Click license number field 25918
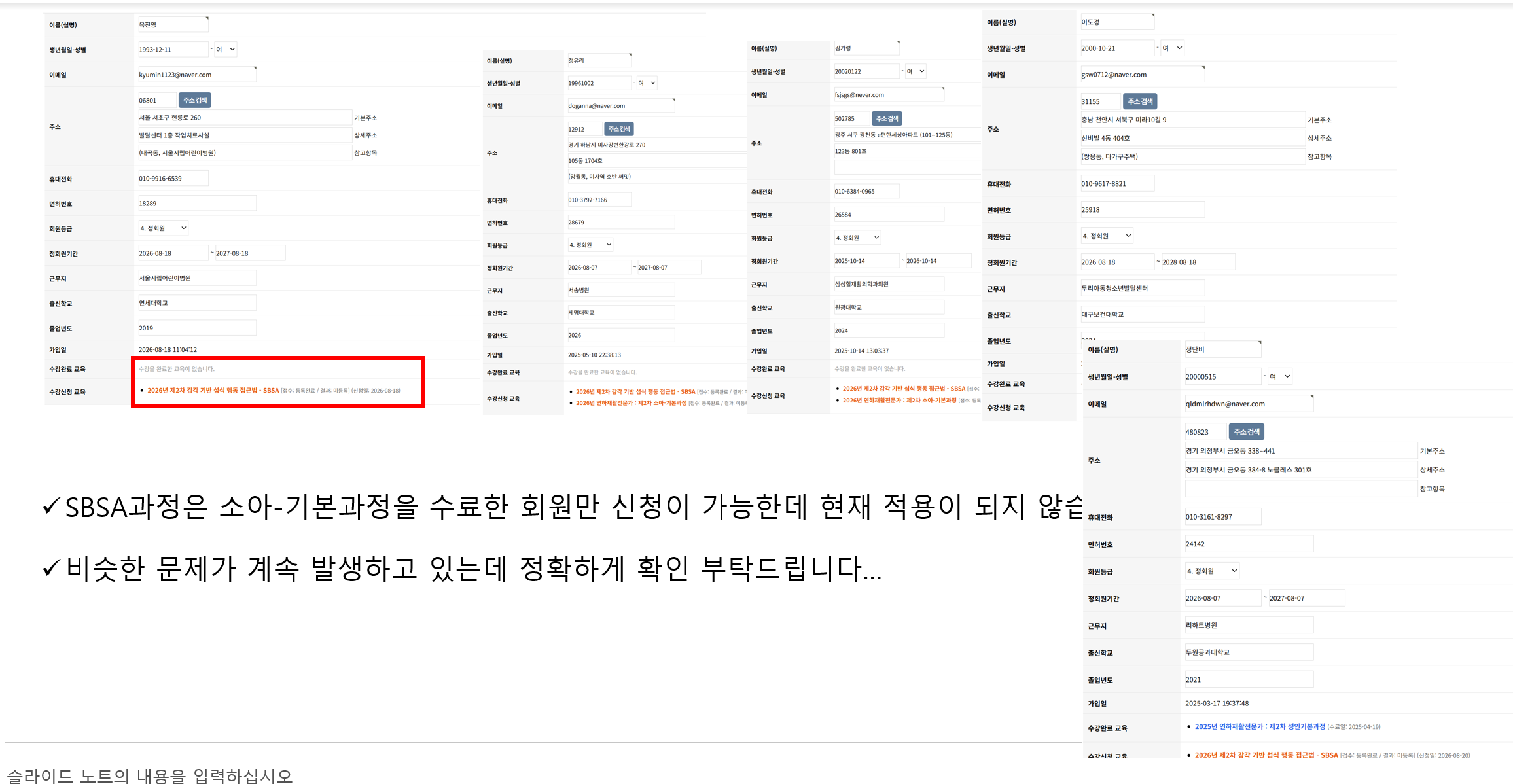This screenshot has width=1513, height=784. coord(1142,209)
